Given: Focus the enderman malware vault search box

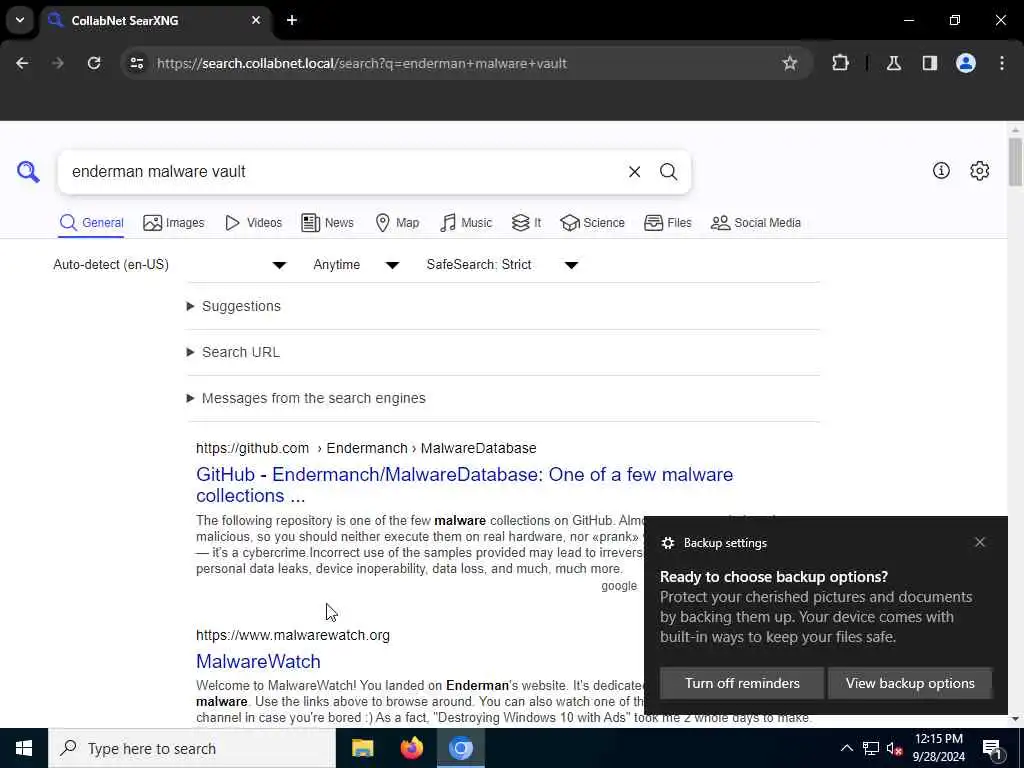Looking at the screenshot, I should click(343, 172).
